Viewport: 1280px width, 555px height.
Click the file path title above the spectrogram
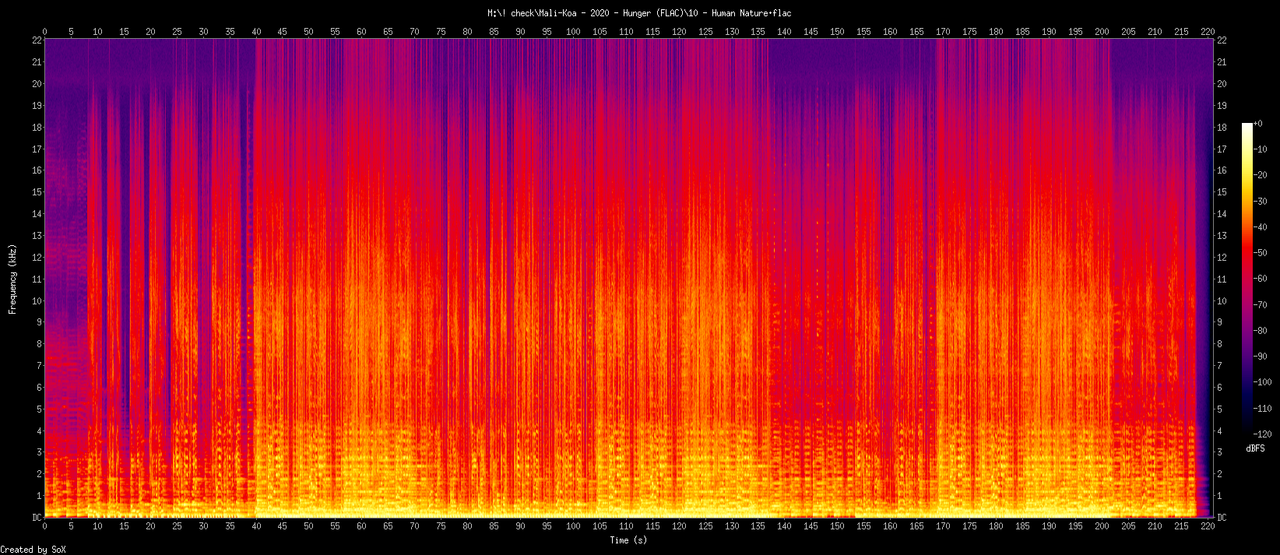click(x=639, y=13)
